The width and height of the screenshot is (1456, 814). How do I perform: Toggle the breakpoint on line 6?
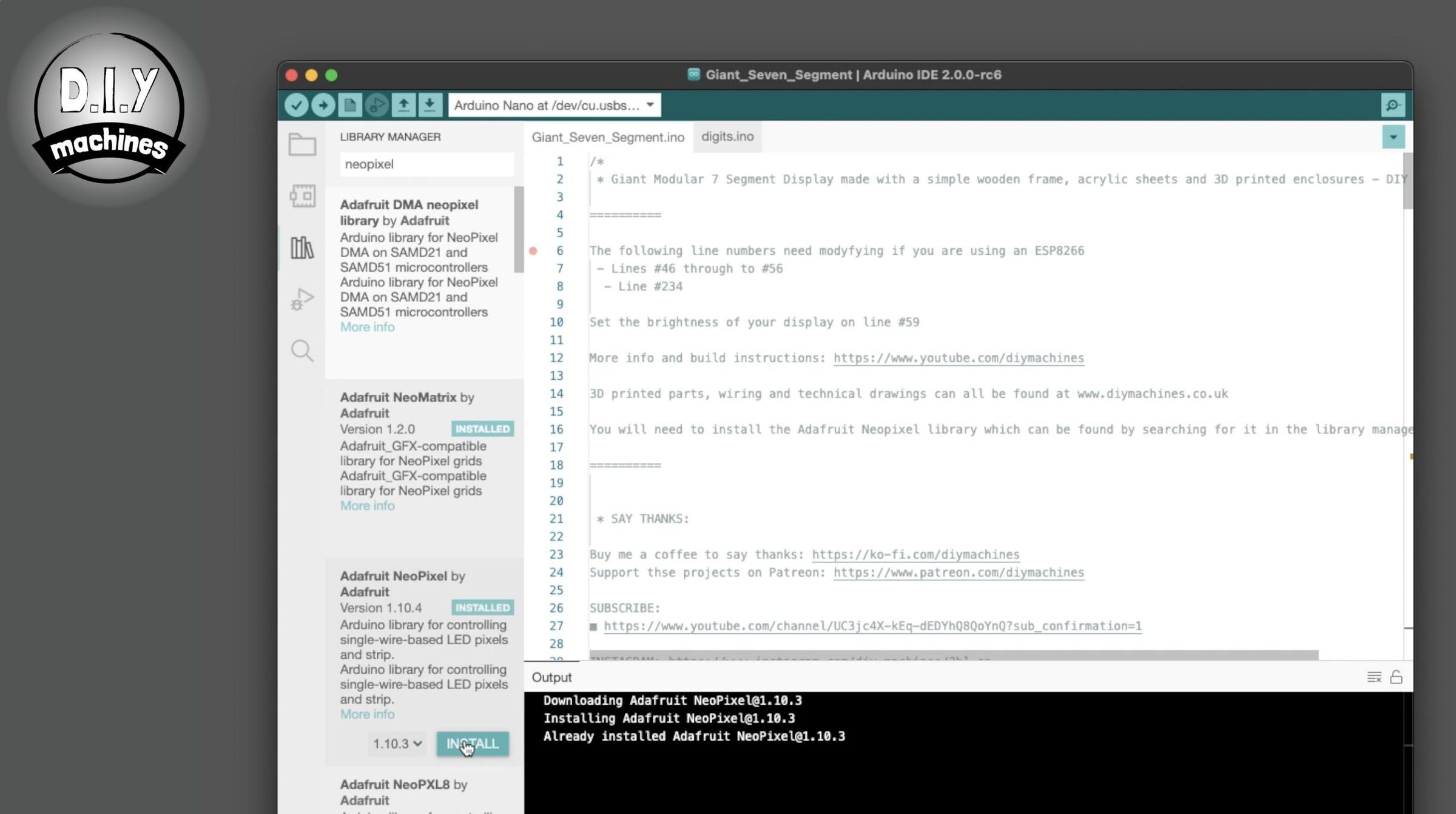[x=533, y=251]
